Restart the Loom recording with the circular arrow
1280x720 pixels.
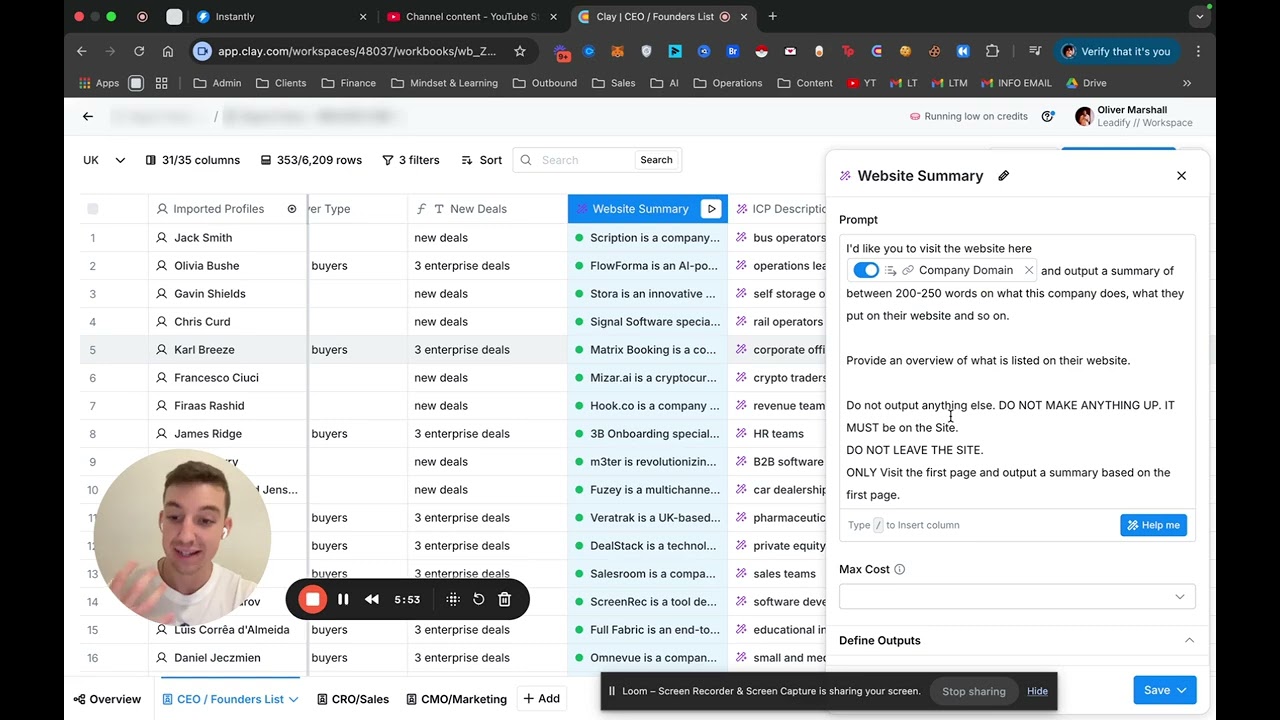(479, 599)
